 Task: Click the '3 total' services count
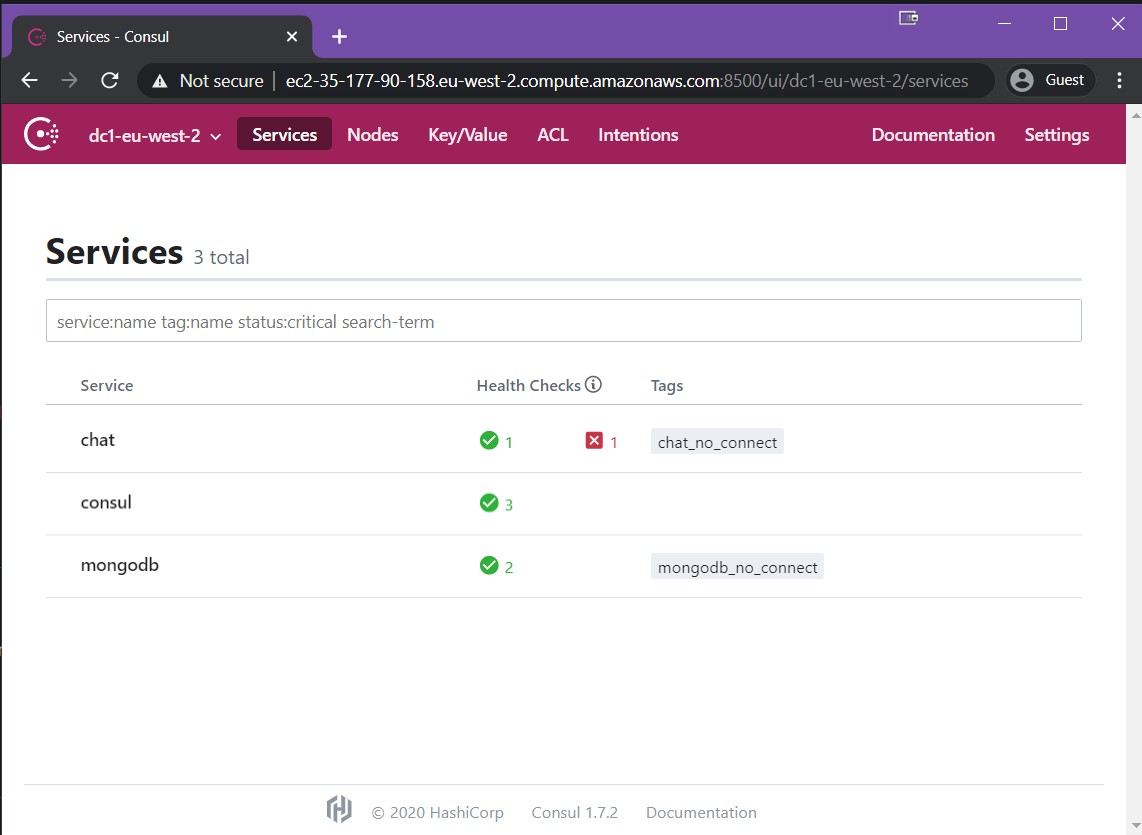(x=221, y=257)
